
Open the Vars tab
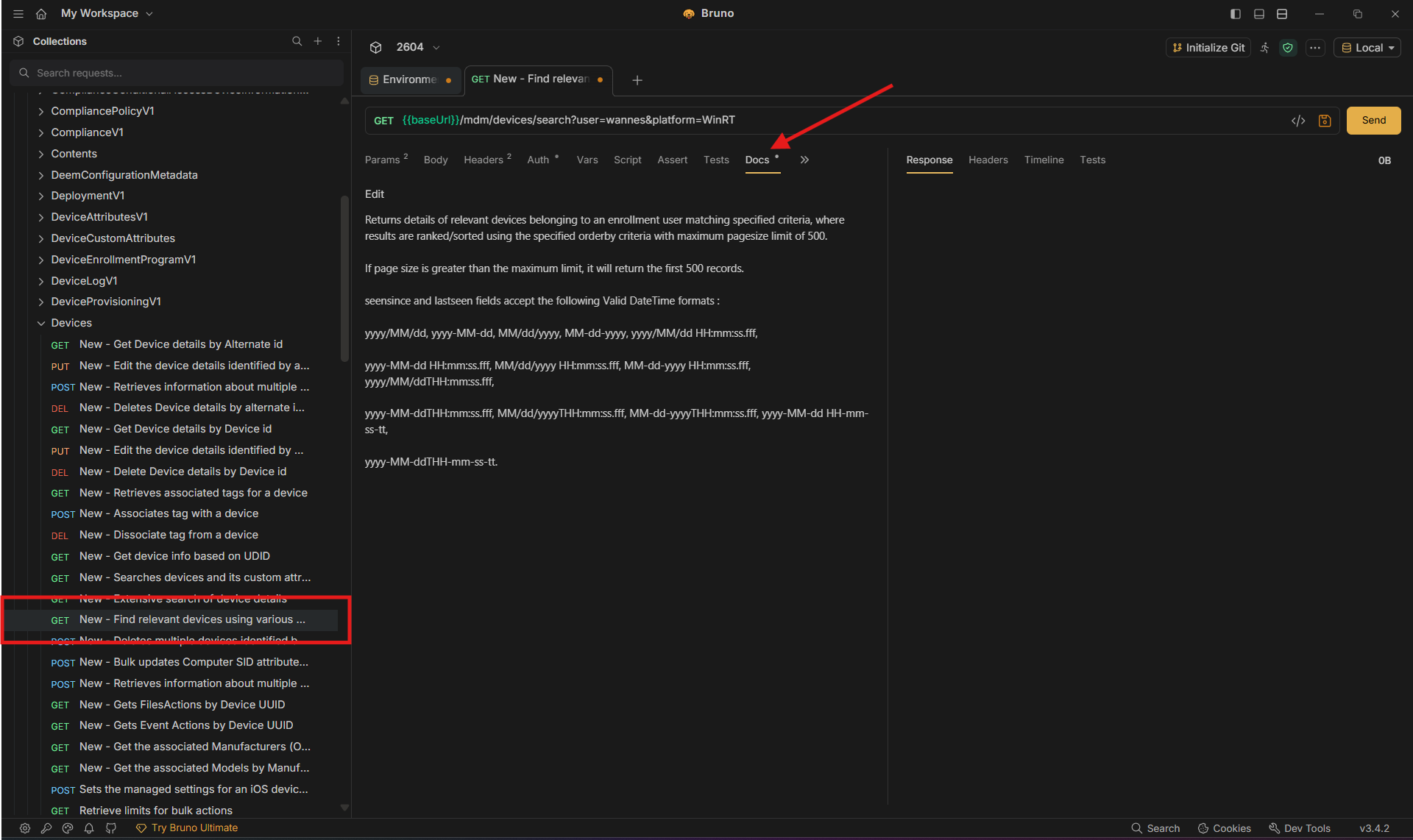click(587, 160)
